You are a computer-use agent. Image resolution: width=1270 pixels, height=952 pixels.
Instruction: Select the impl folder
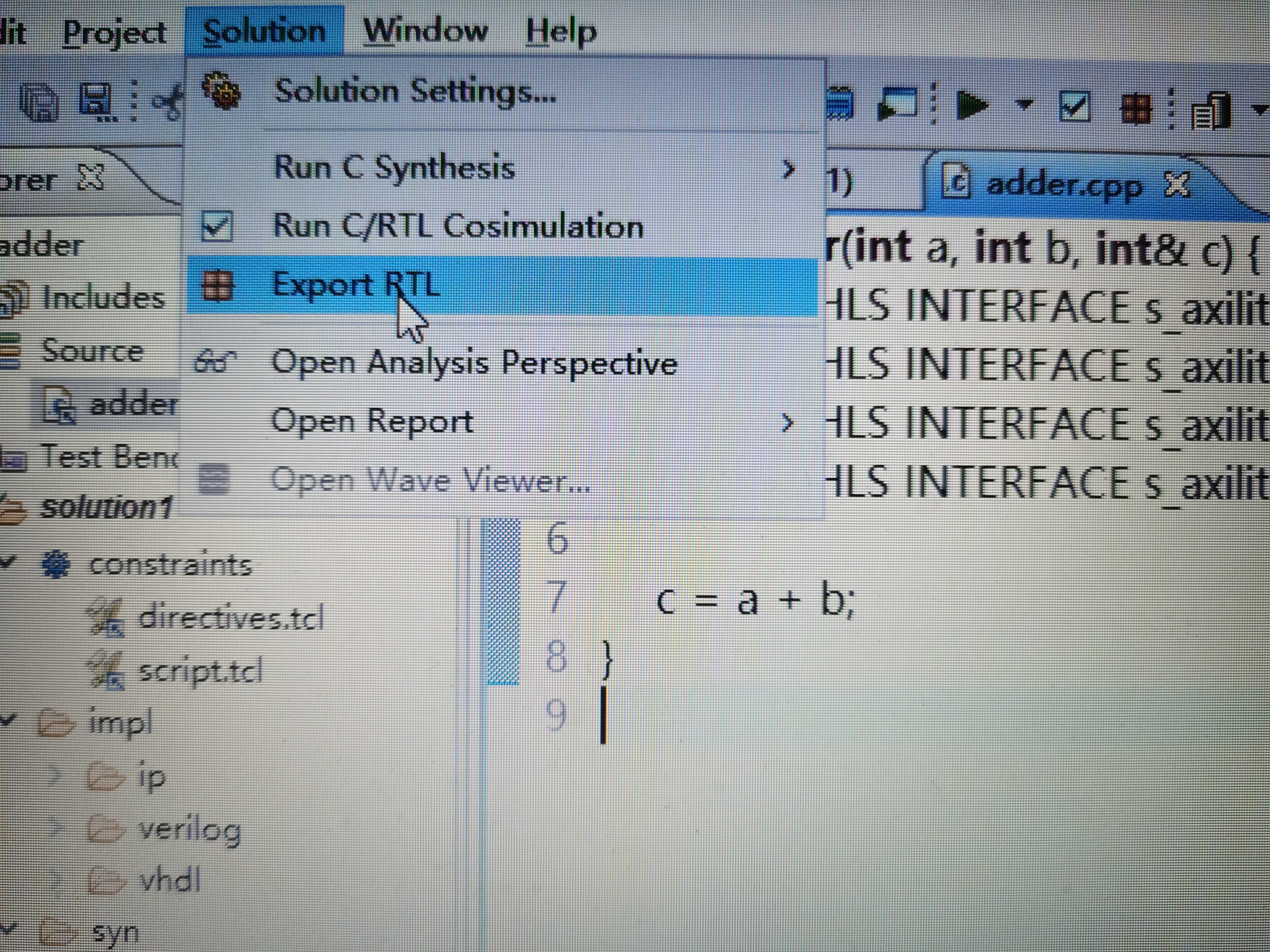tap(120, 722)
